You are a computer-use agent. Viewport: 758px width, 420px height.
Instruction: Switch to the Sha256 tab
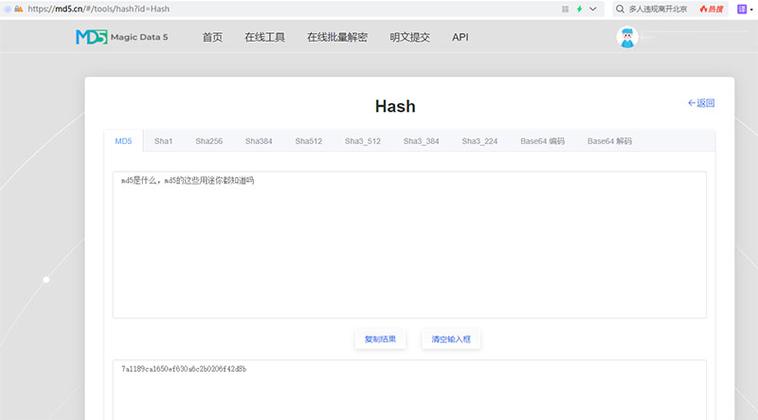tap(209, 141)
